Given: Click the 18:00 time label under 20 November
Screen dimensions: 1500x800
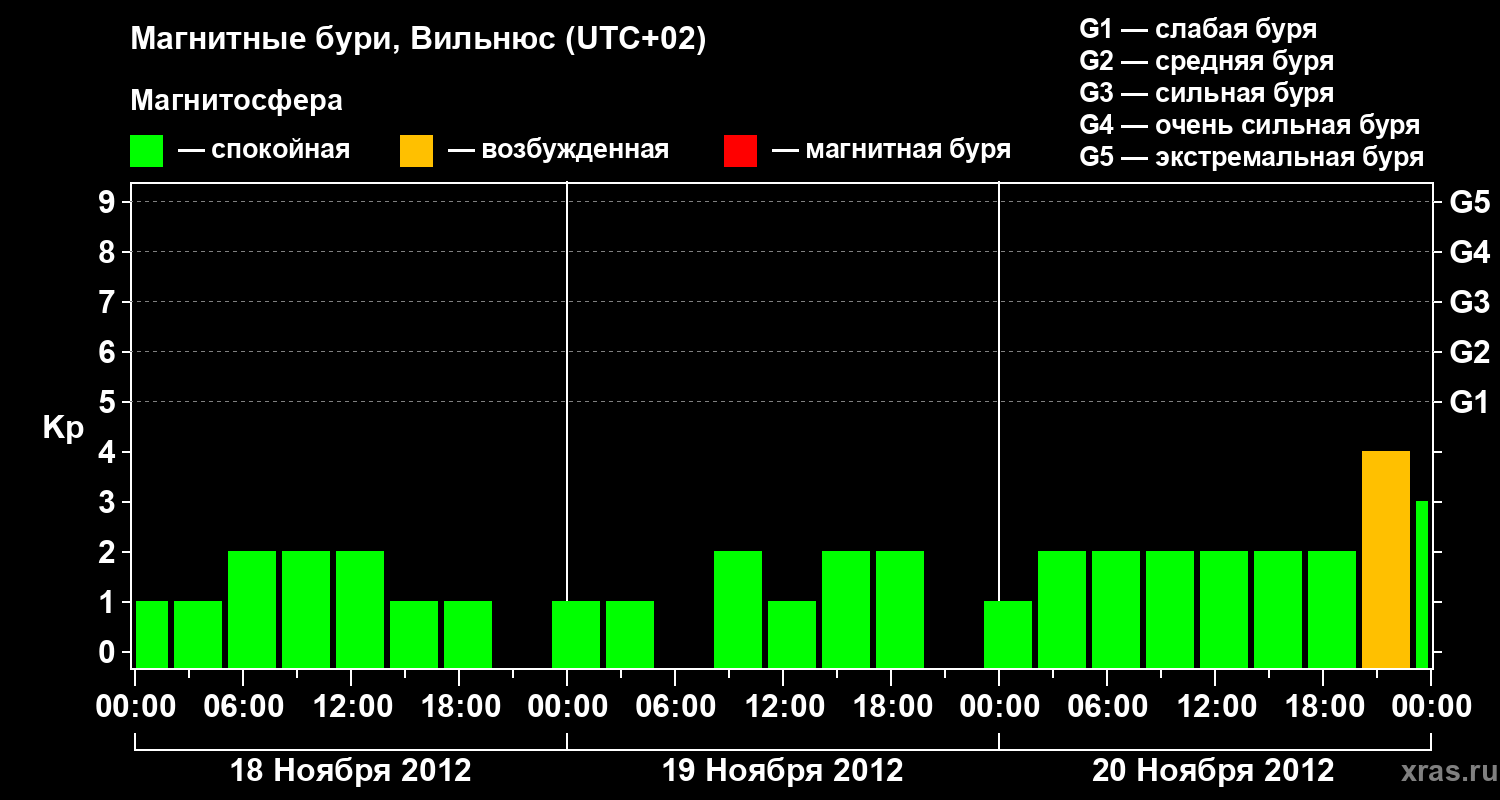Looking at the screenshot, I should pos(1323,706).
